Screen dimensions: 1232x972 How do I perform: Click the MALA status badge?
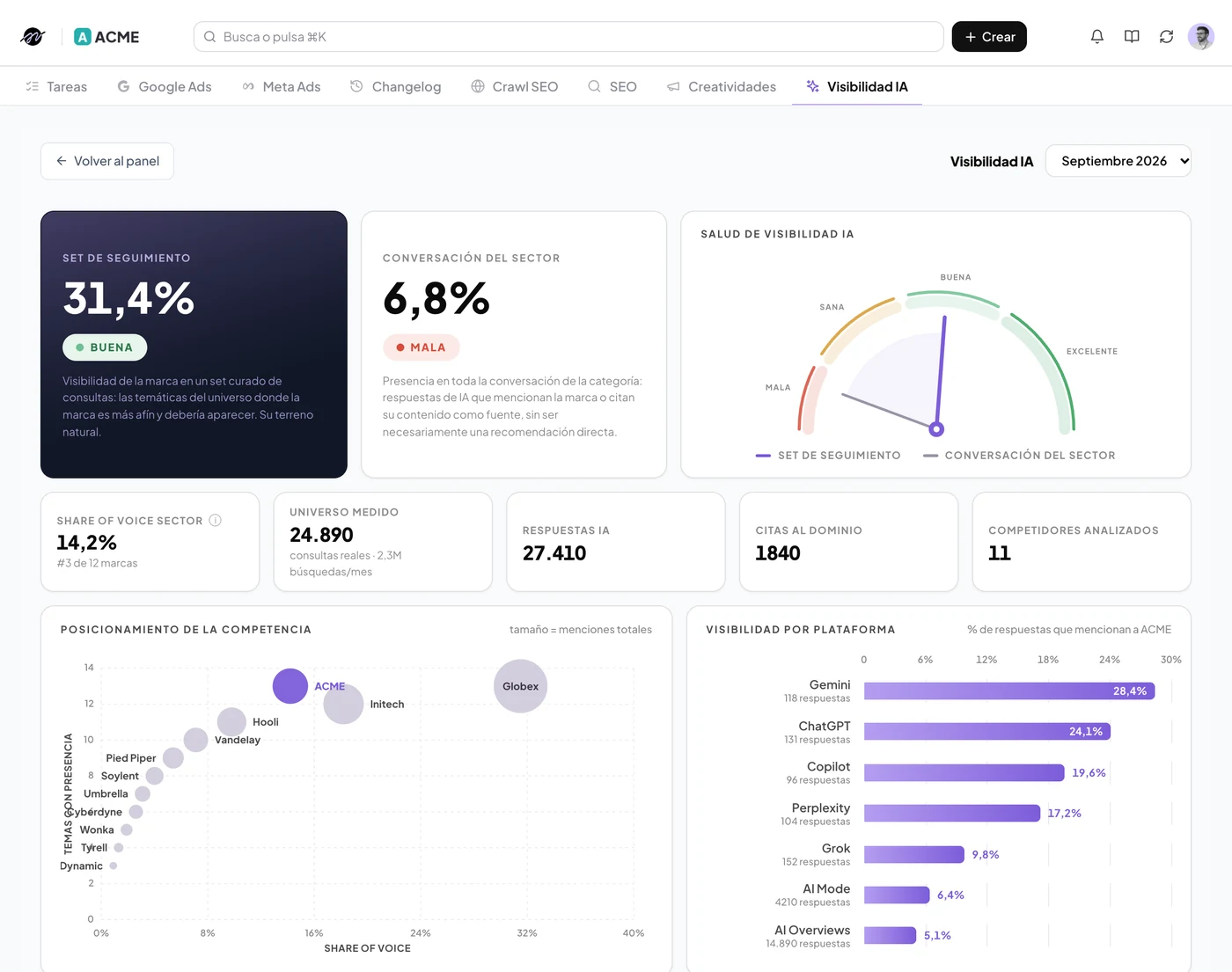pos(422,347)
